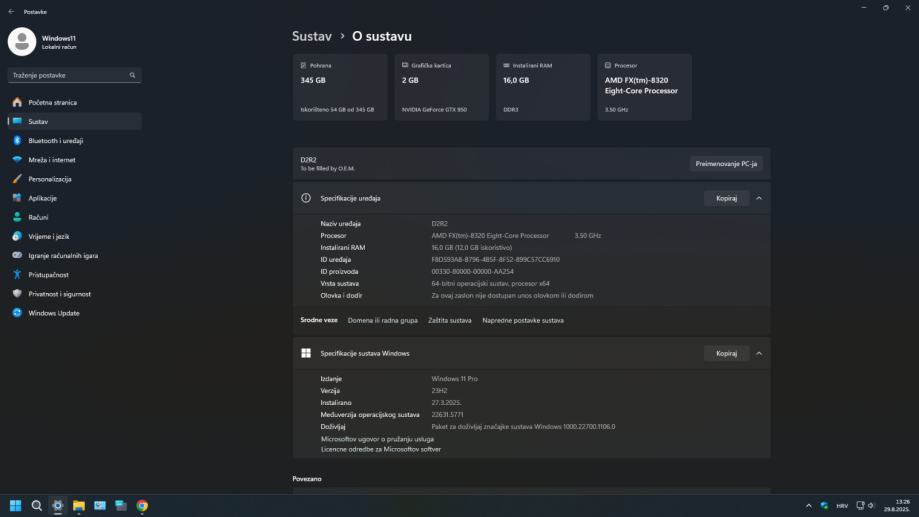Click the HRV language indicator
The width and height of the screenshot is (919, 517).
coord(842,506)
